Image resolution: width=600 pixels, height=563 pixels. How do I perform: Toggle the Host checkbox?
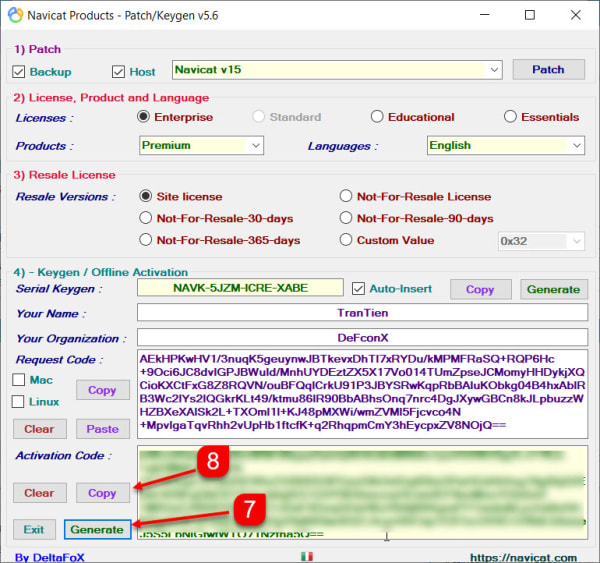tap(118, 72)
